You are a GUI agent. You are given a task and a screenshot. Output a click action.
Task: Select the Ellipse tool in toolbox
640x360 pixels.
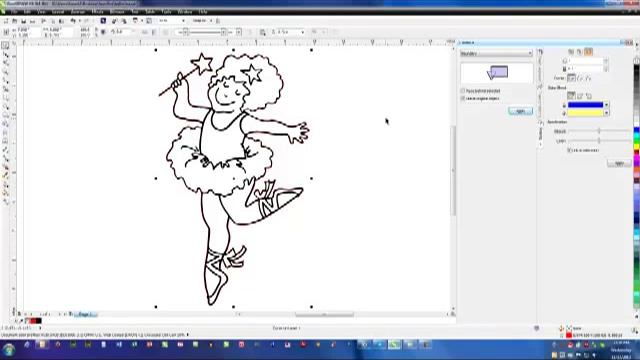(x=5, y=107)
